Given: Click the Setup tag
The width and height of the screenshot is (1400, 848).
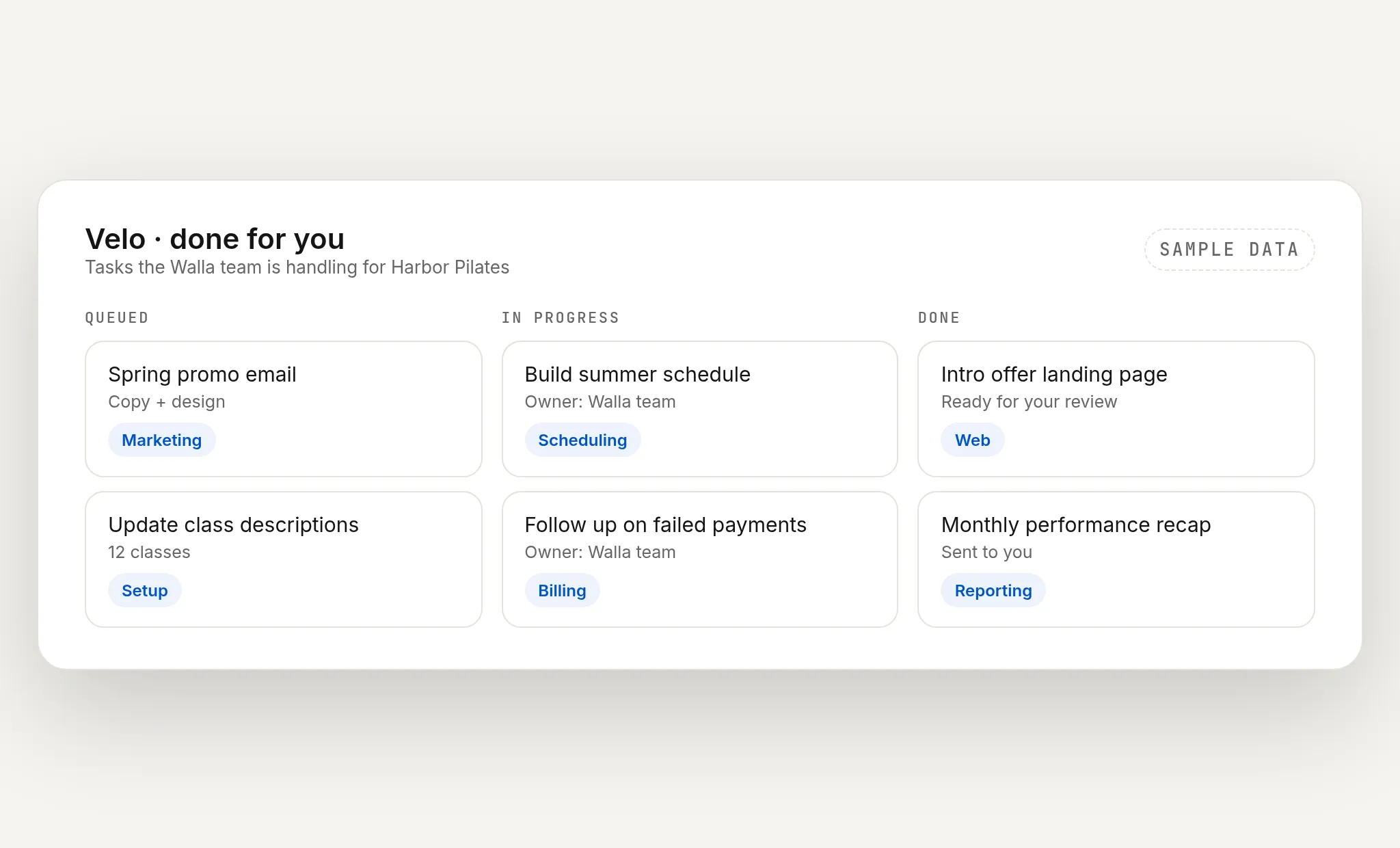Looking at the screenshot, I should click(x=145, y=590).
